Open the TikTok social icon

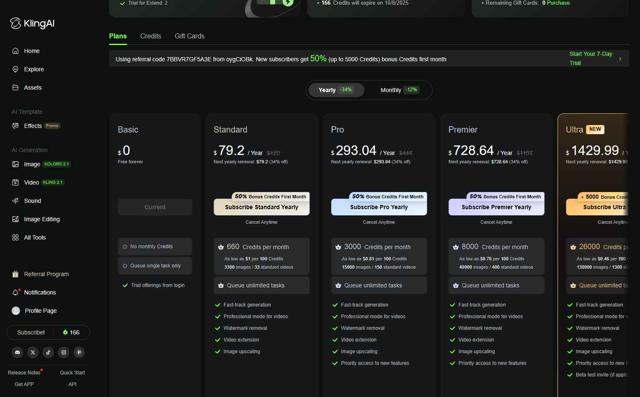(x=48, y=353)
